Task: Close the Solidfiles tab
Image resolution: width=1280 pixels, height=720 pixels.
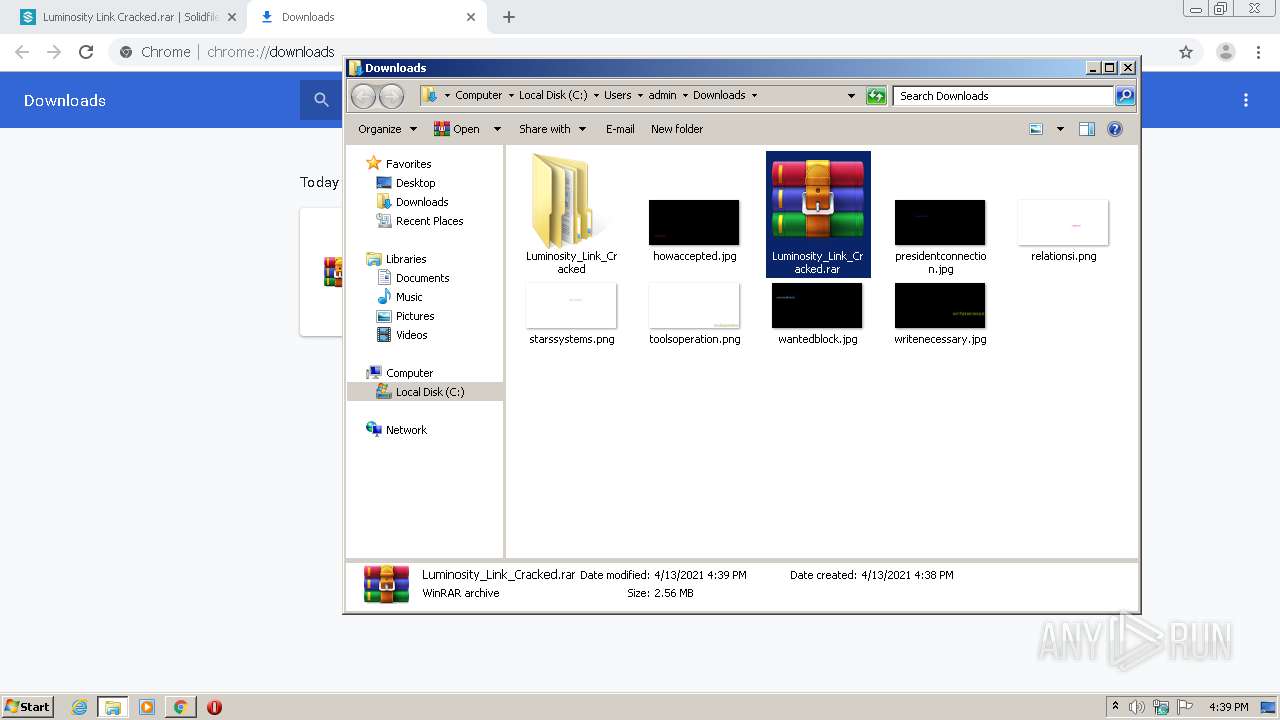Action: click(x=231, y=17)
